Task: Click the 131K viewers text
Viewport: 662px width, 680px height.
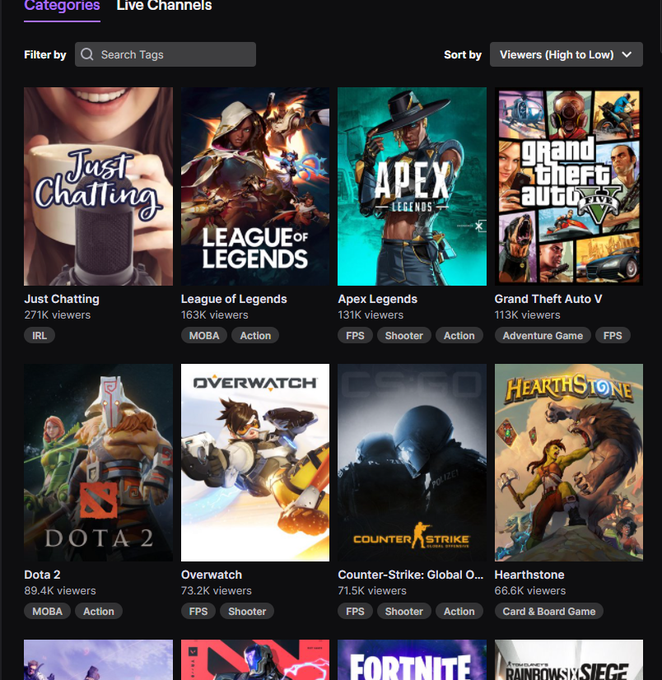Action: (x=370, y=315)
